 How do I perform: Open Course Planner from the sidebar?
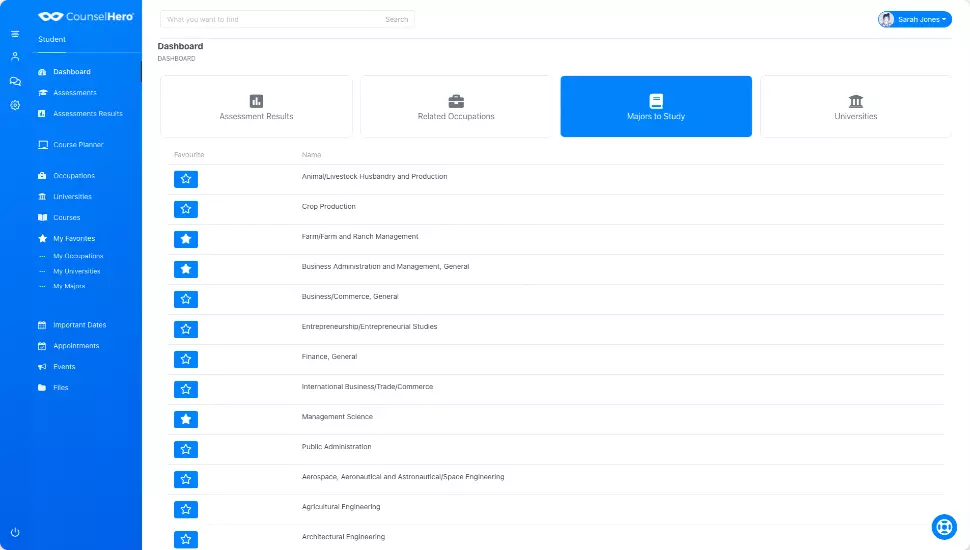pyautogui.click(x=78, y=145)
